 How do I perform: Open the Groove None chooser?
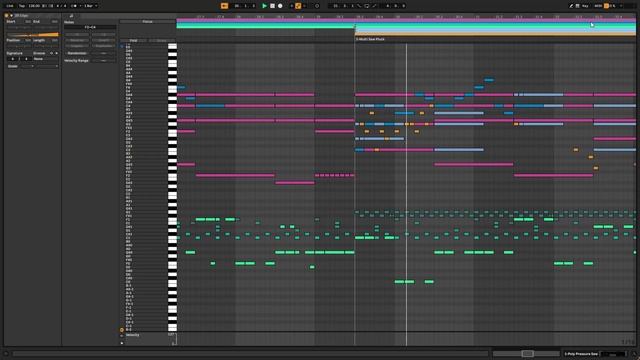click(45, 59)
